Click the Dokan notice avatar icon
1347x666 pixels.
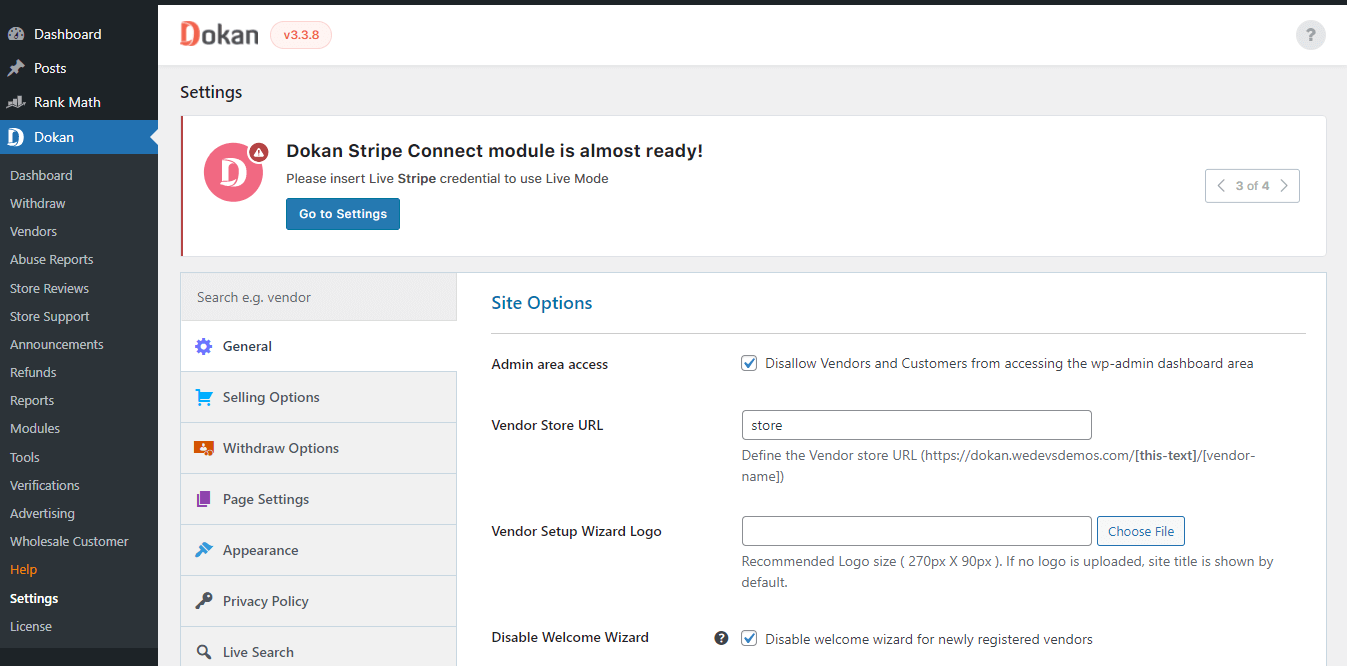coord(233,172)
